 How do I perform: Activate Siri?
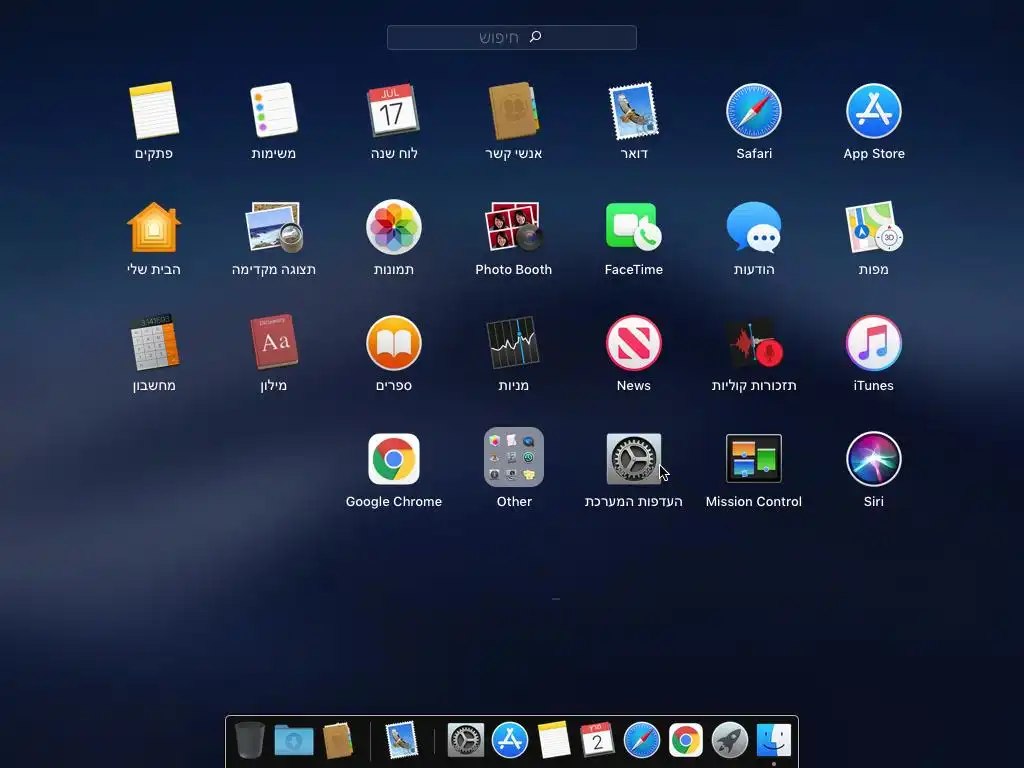(874, 458)
